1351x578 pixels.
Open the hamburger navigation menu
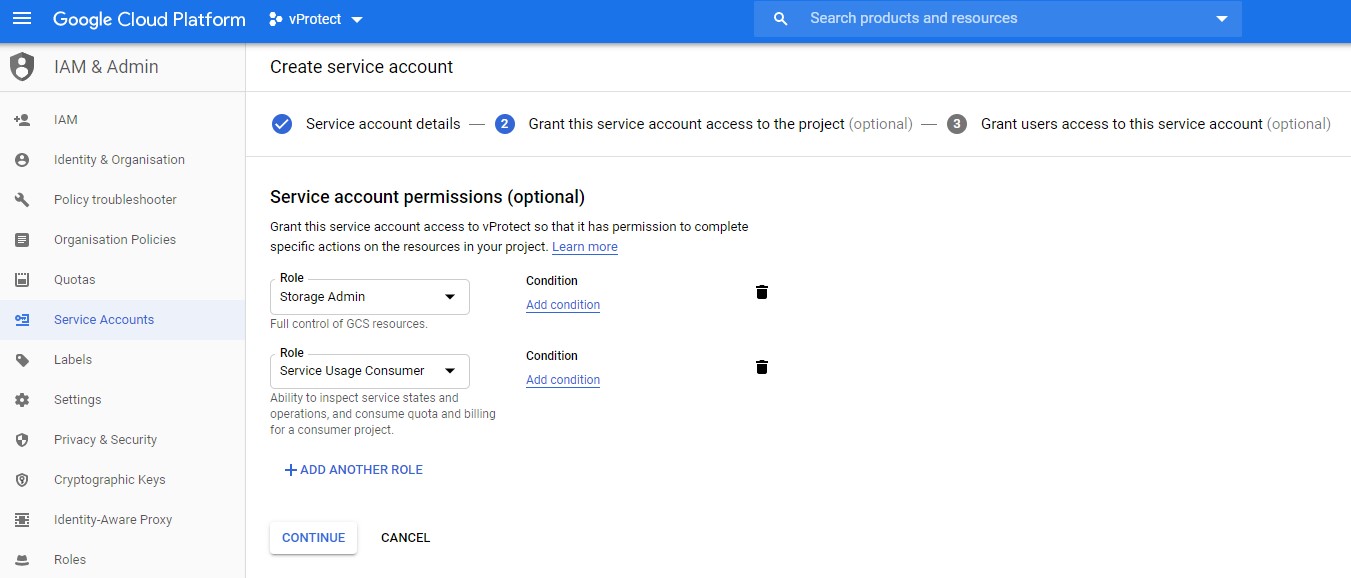click(x=22, y=19)
